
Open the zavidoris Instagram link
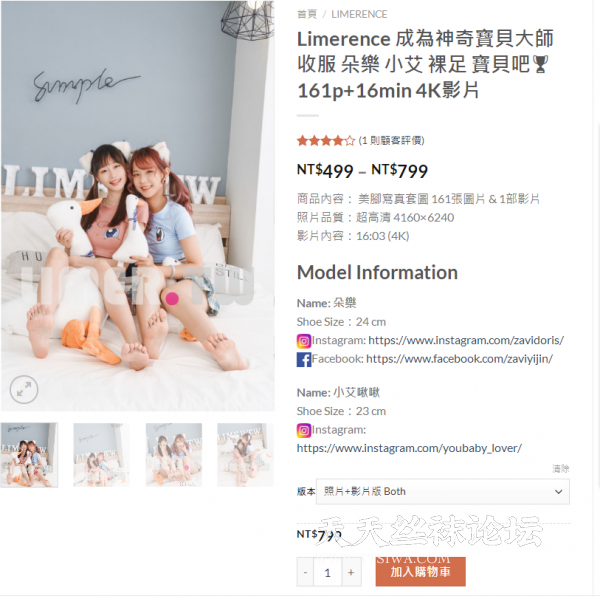coord(466,340)
